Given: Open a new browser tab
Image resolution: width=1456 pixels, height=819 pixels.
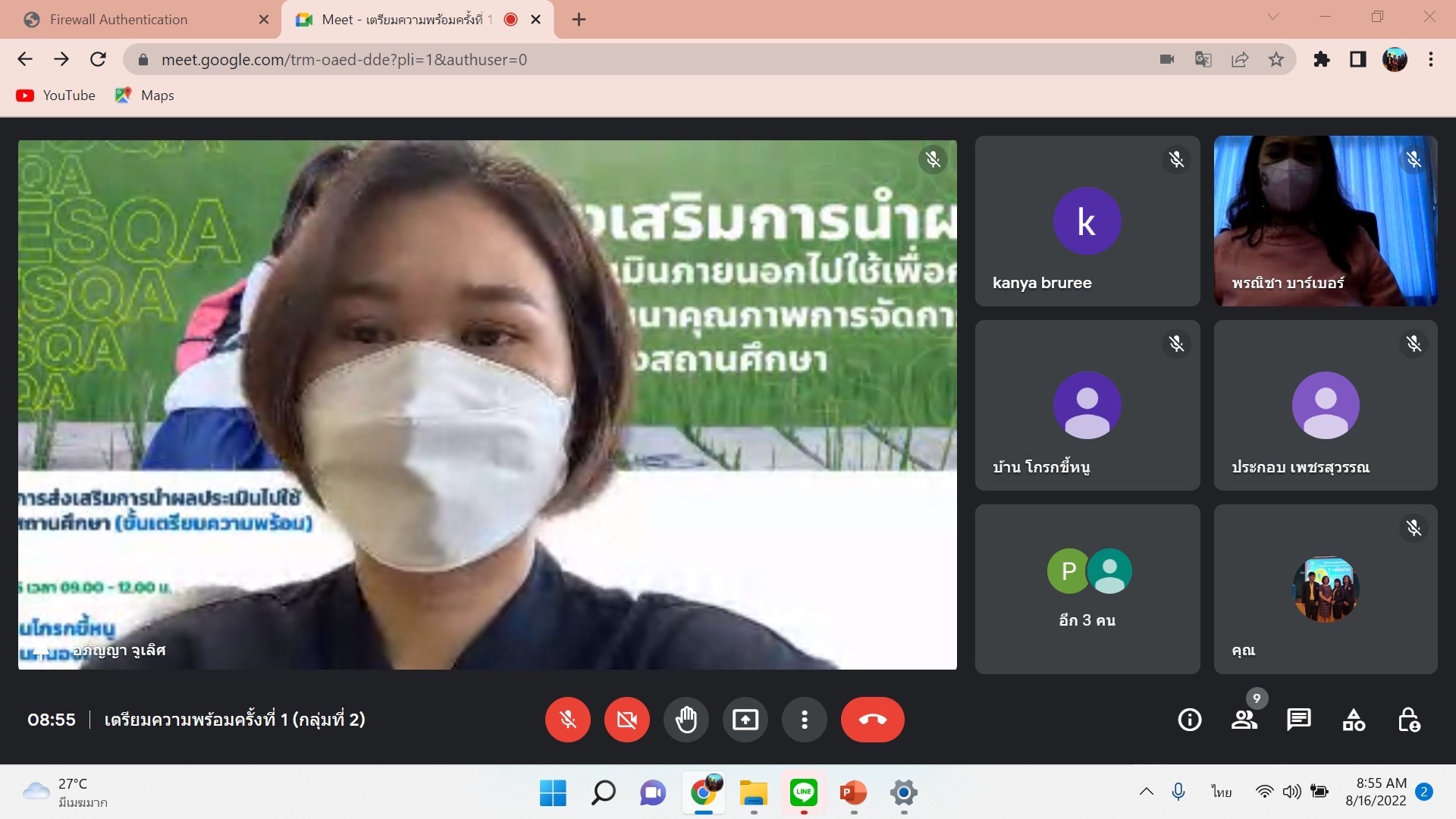Looking at the screenshot, I should (x=579, y=19).
